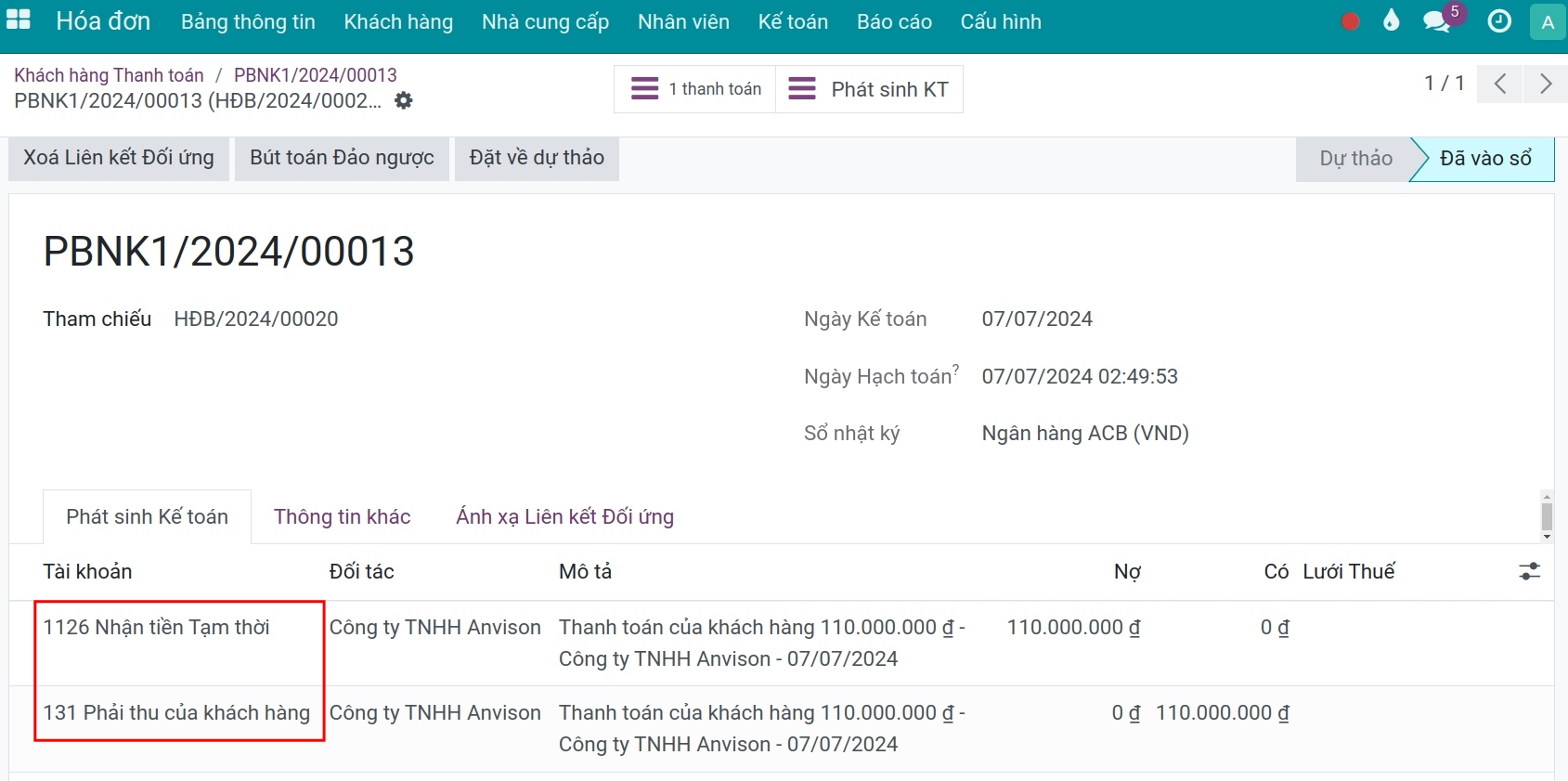This screenshot has width=1568, height=781.
Task: Go to next record arrow
Action: [1546, 84]
